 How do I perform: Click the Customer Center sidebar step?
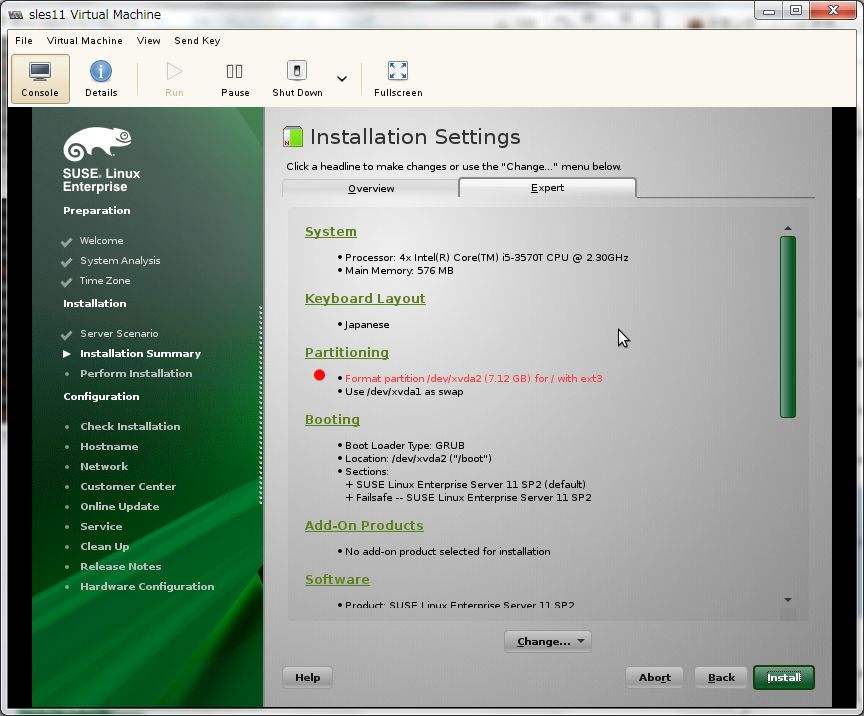(x=128, y=487)
